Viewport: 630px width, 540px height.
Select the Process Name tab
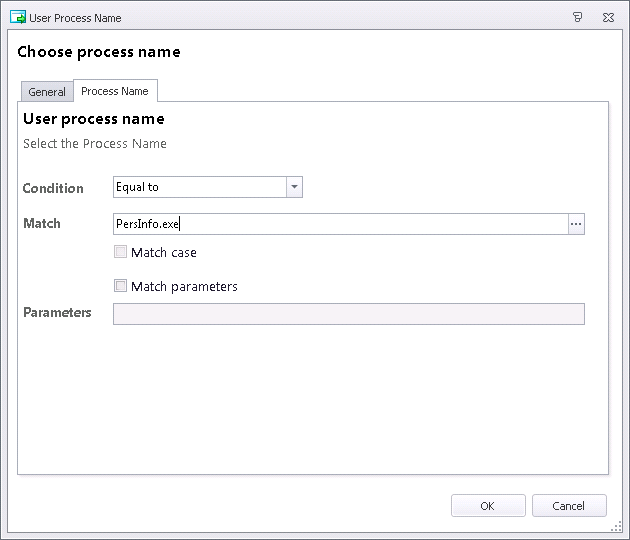pos(115,91)
